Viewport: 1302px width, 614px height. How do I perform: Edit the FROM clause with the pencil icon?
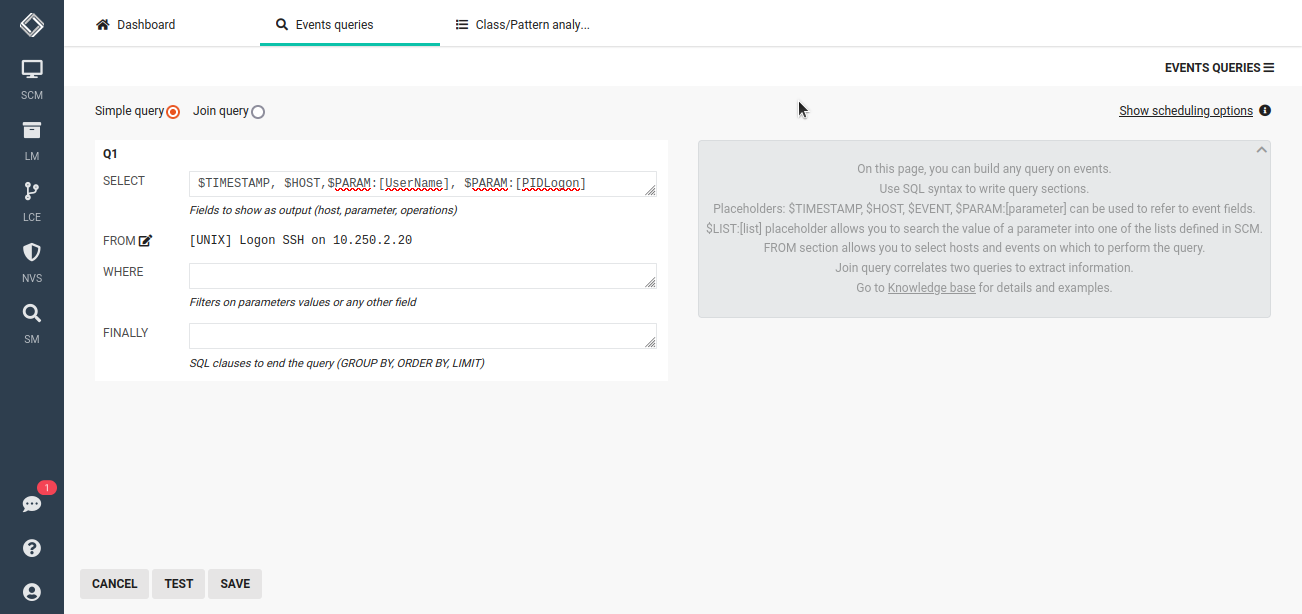click(145, 239)
